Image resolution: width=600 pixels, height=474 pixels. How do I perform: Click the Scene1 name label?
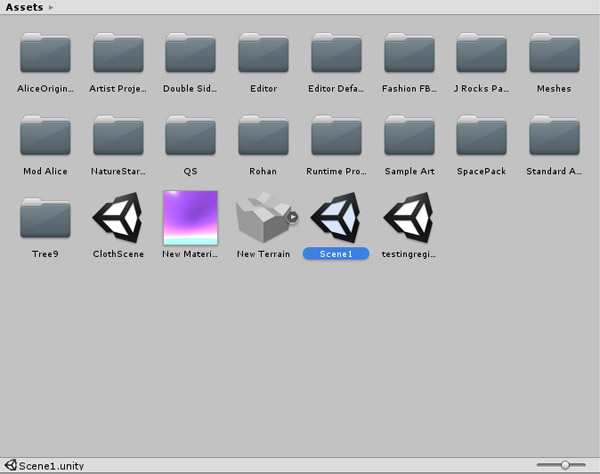click(336, 254)
